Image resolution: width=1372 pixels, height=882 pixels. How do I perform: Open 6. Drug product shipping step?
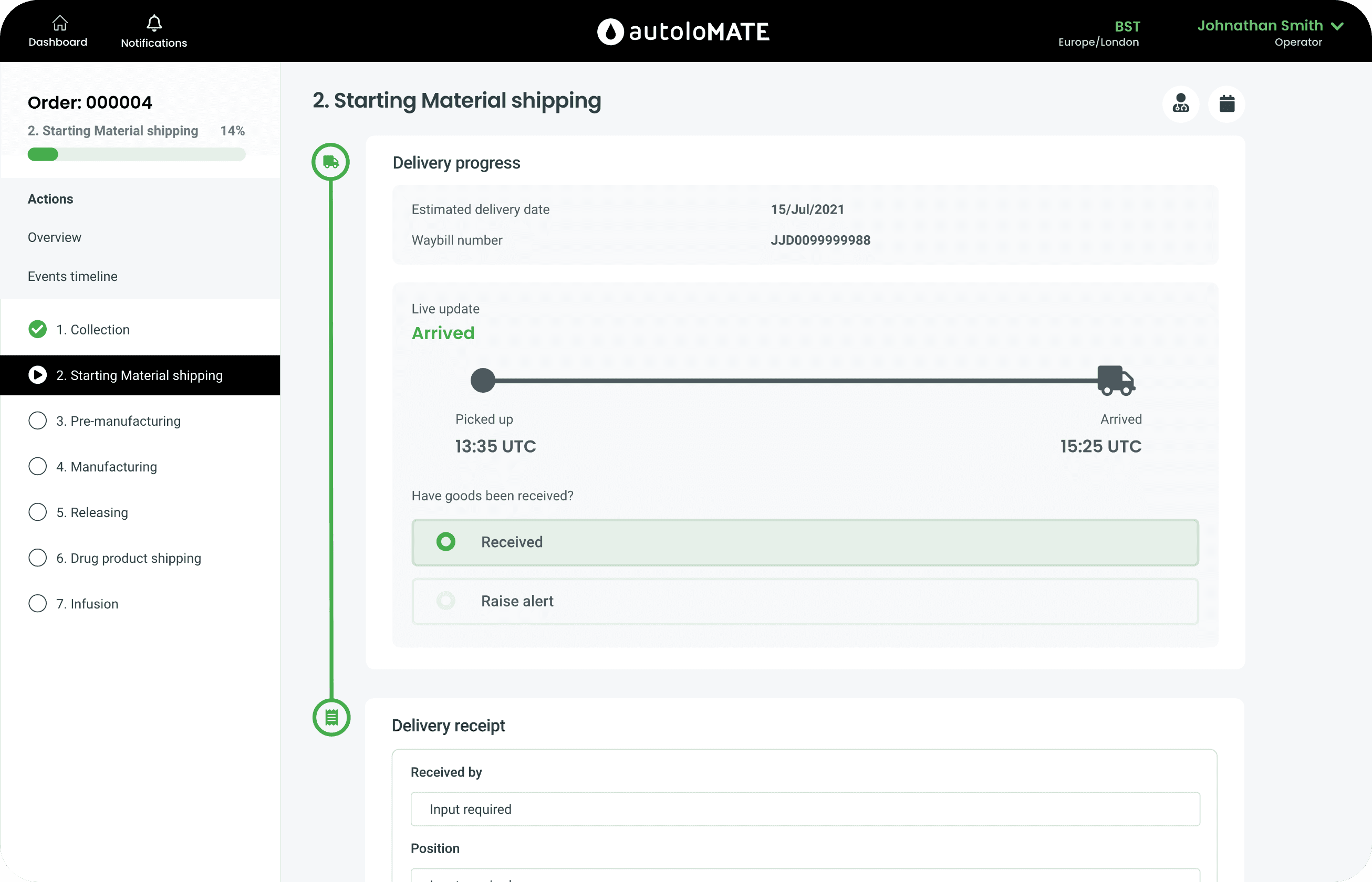[x=128, y=558]
